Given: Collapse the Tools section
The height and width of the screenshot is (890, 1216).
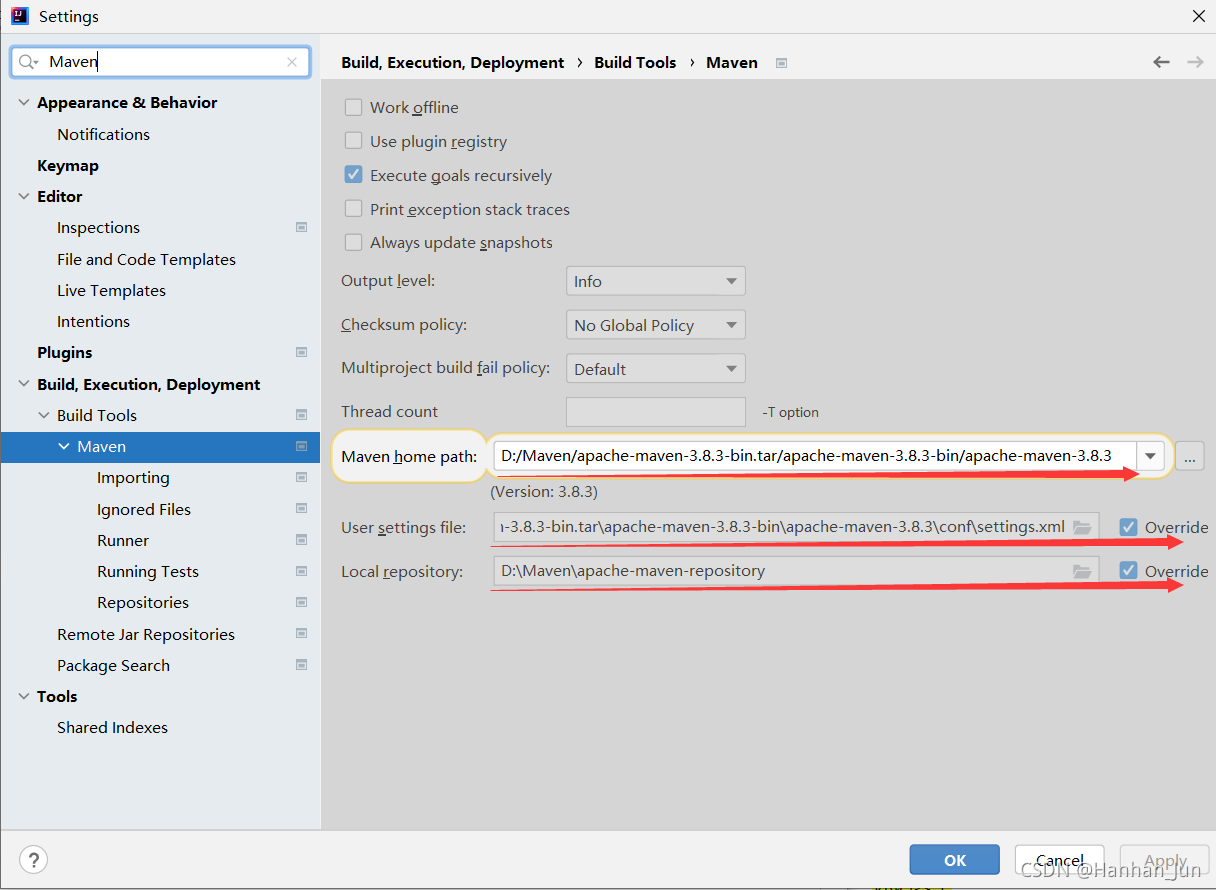Looking at the screenshot, I should (24, 697).
